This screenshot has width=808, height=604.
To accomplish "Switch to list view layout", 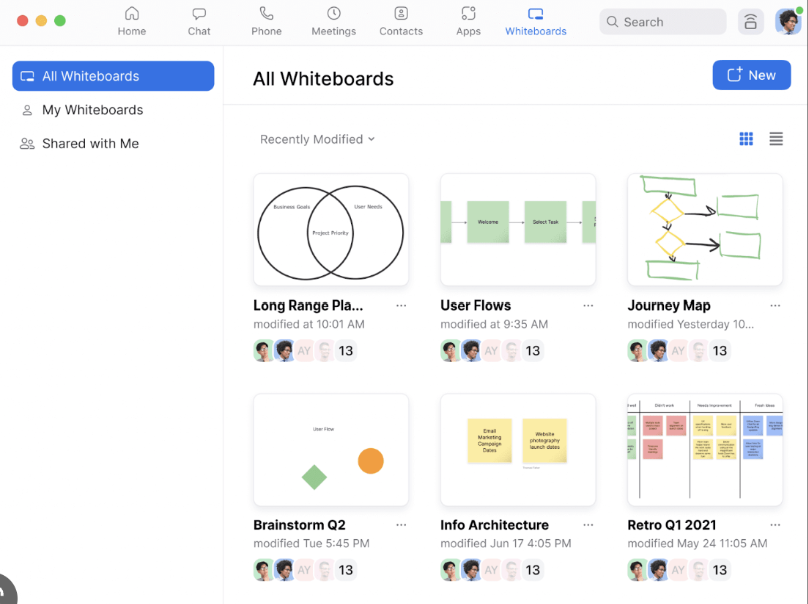I will click(776, 139).
